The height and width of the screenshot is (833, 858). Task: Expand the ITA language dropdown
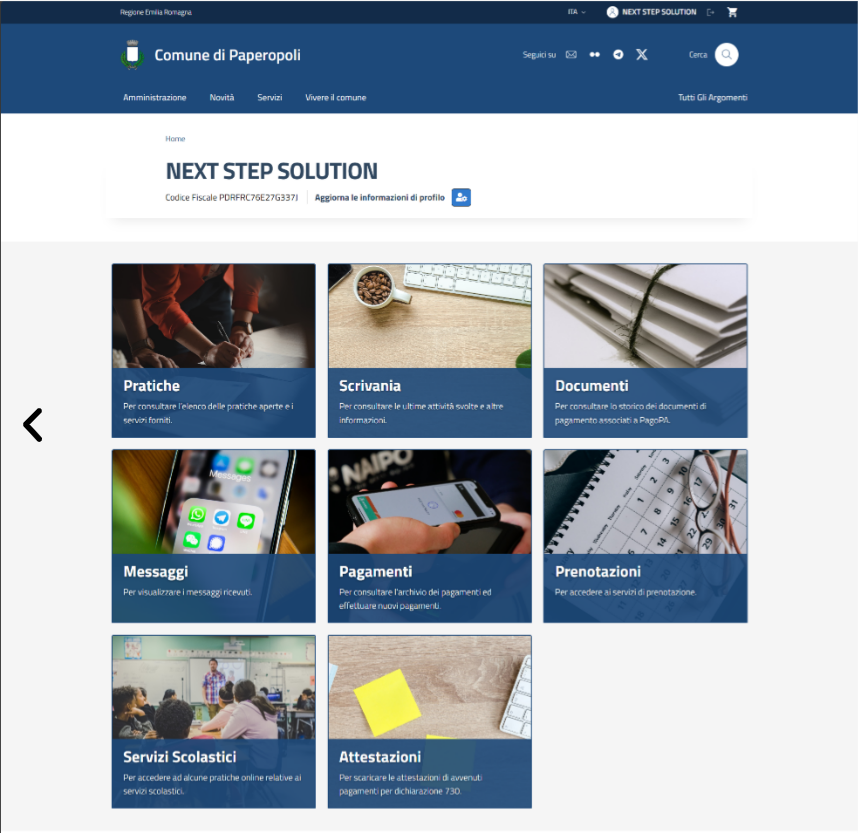[x=576, y=12]
